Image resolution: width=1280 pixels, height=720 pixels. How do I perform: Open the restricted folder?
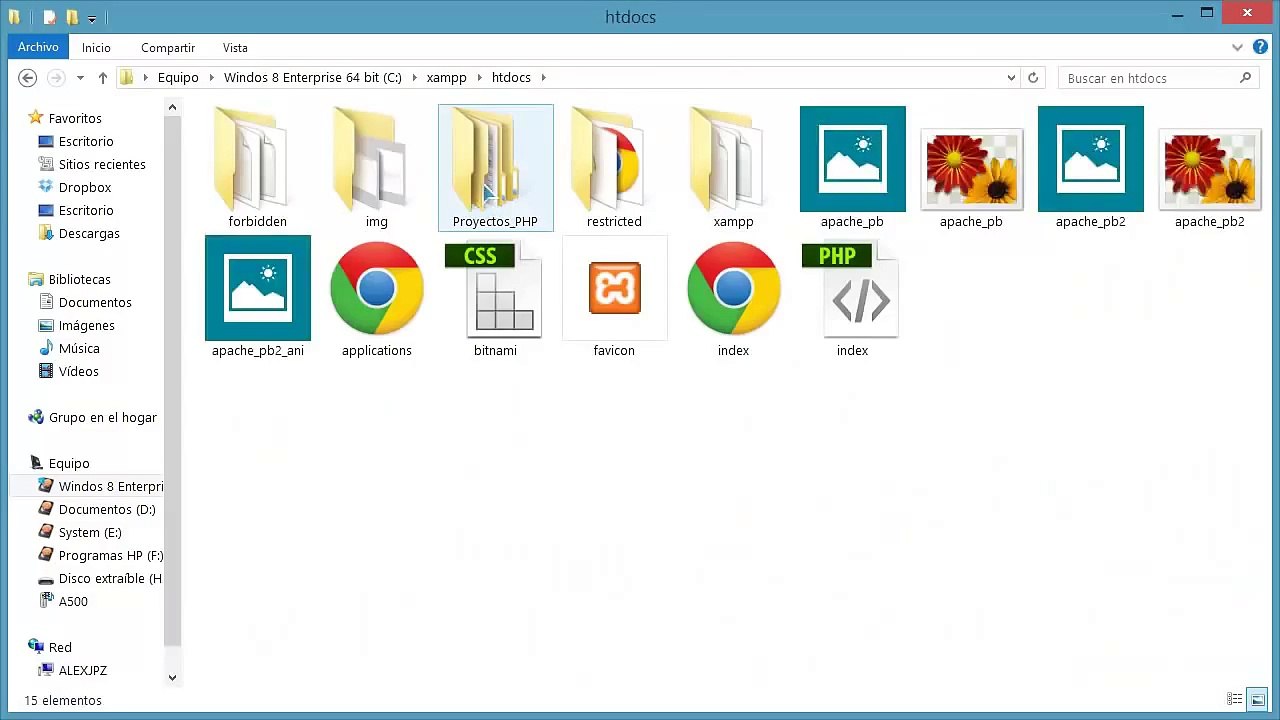coord(614,168)
